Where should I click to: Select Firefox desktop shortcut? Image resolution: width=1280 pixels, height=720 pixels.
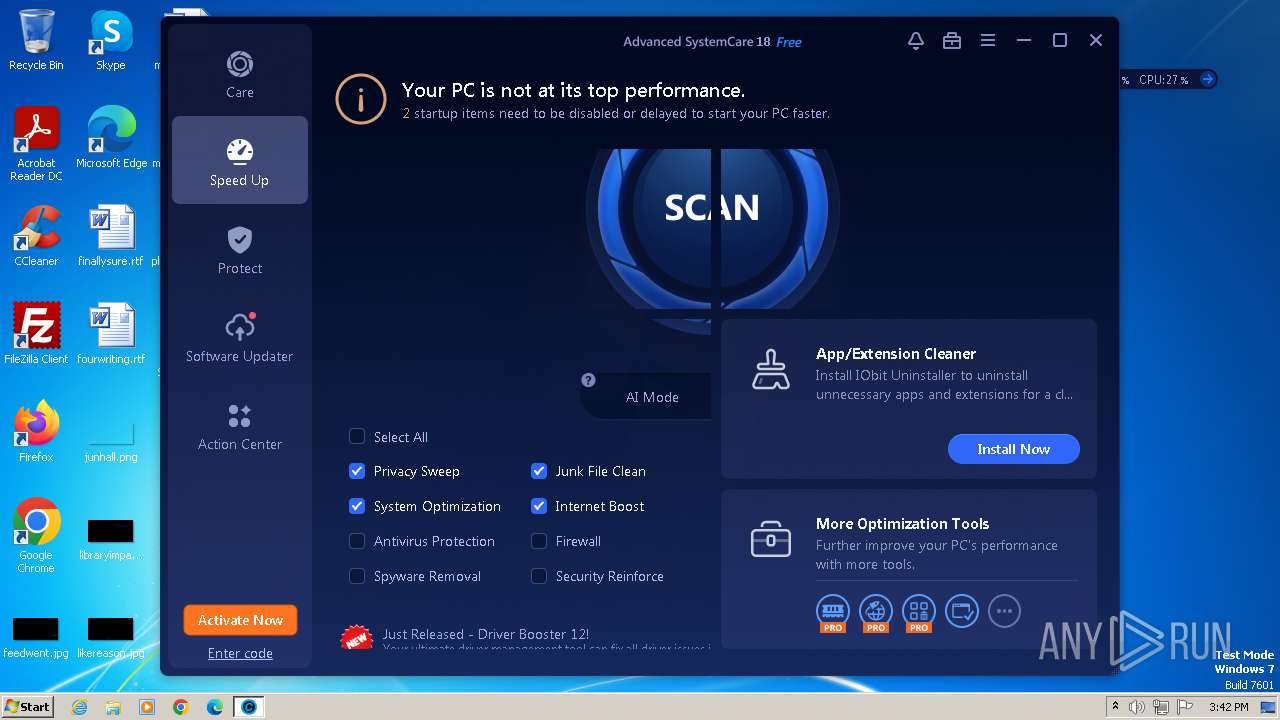[36, 432]
